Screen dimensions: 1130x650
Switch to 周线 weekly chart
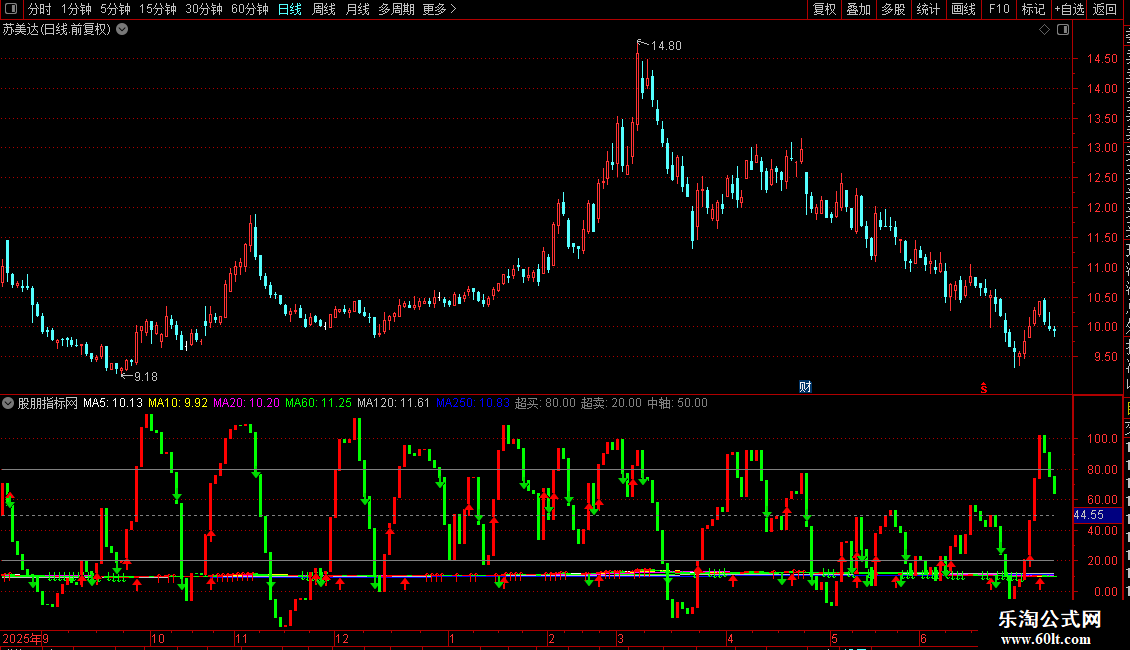click(324, 9)
